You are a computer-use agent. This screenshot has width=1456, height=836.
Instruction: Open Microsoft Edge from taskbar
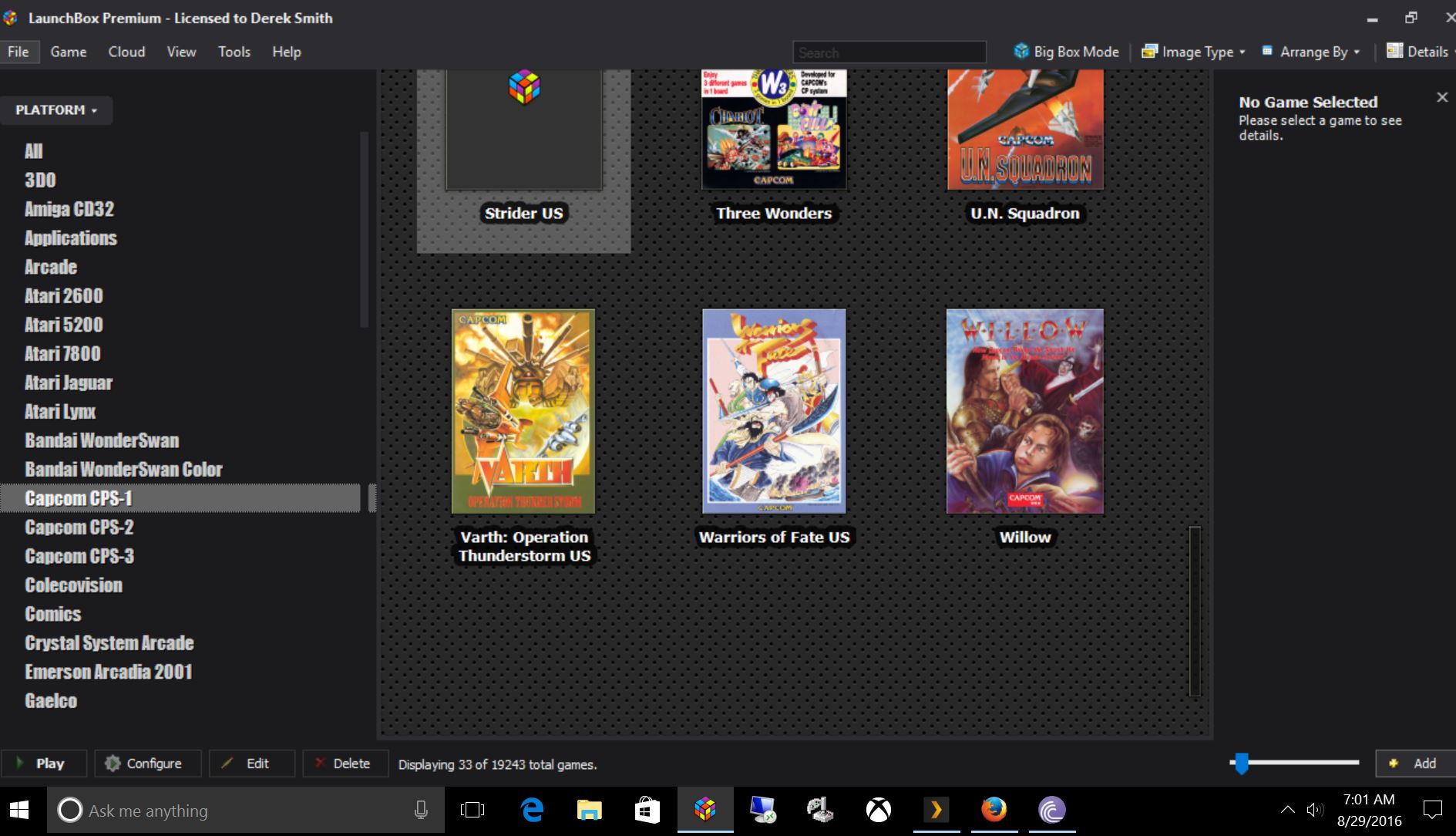click(x=532, y=810)
